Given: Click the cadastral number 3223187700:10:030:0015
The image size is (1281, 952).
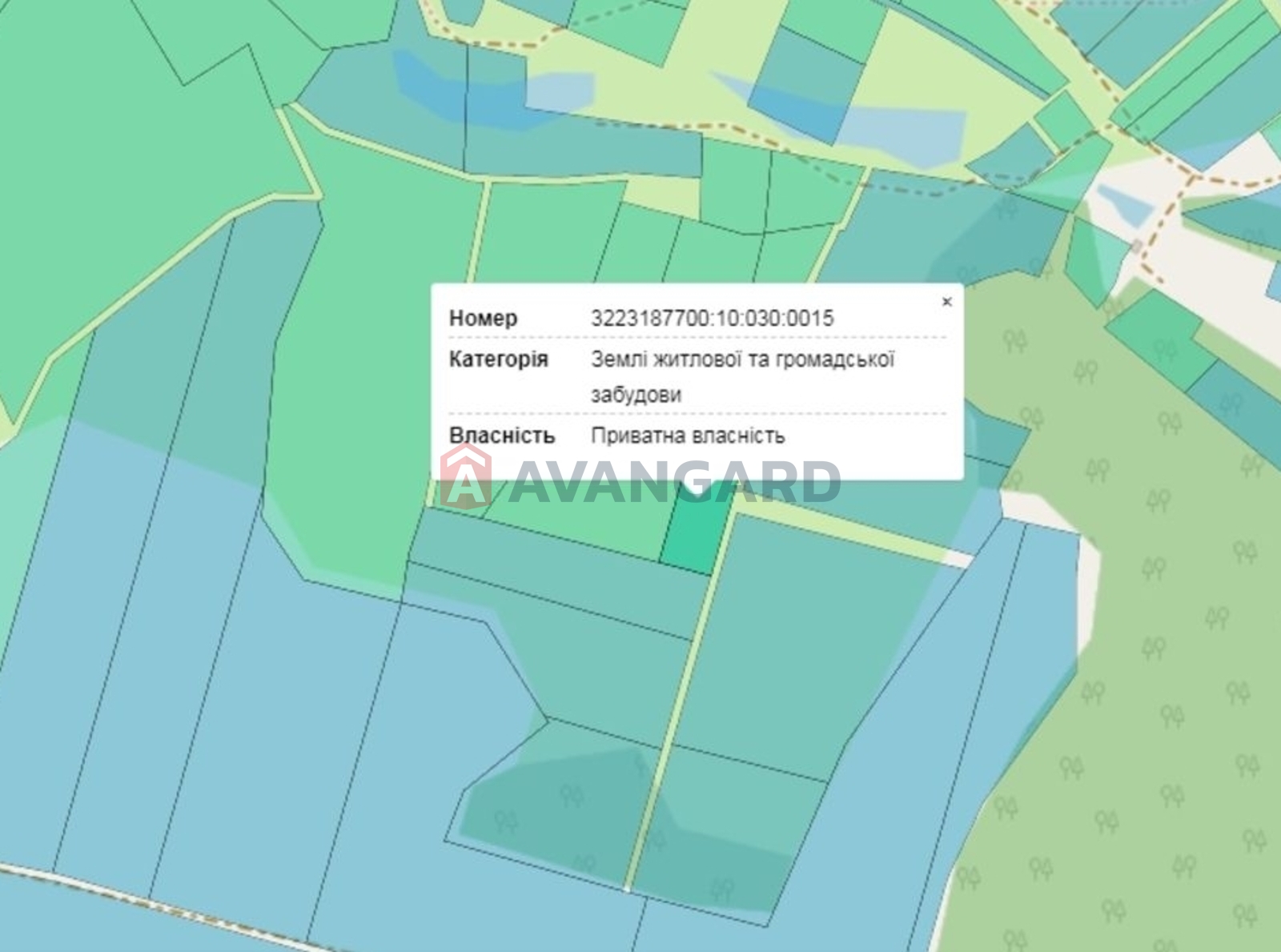Looking at the screenshot, I should click(x=712, y=319).
